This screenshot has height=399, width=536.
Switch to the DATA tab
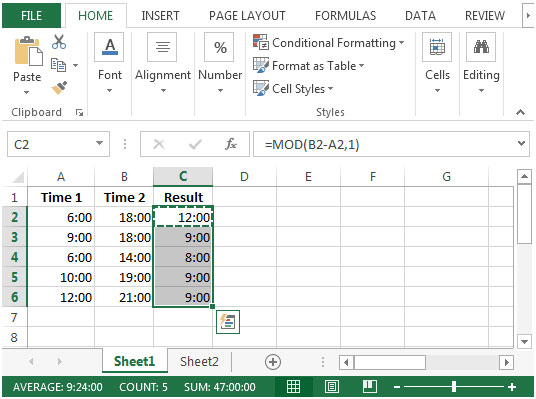(420, 16)
